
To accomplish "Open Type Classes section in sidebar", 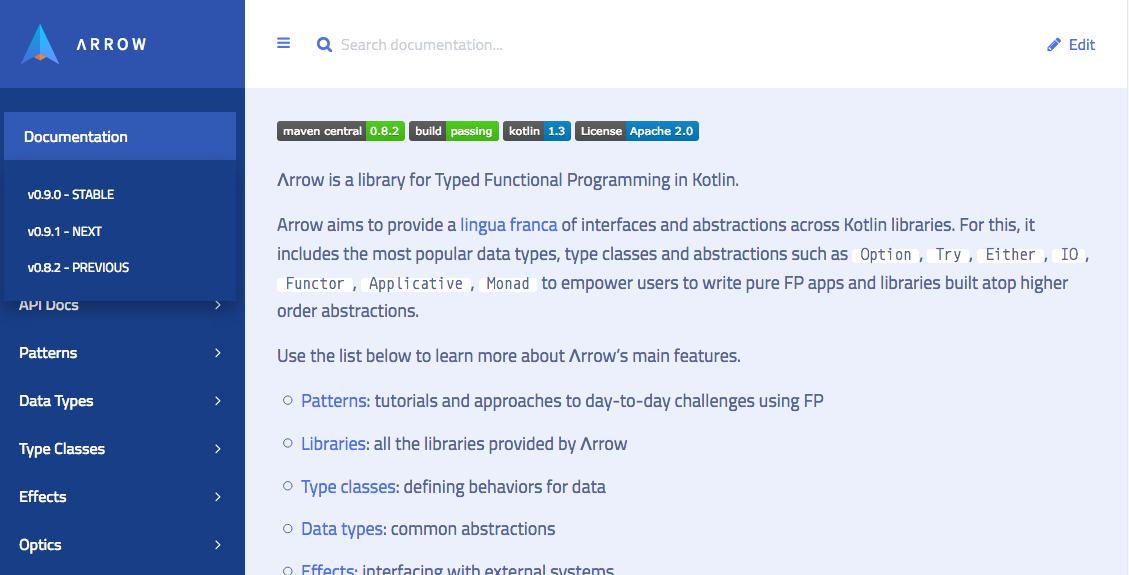I will pos(62,449).
